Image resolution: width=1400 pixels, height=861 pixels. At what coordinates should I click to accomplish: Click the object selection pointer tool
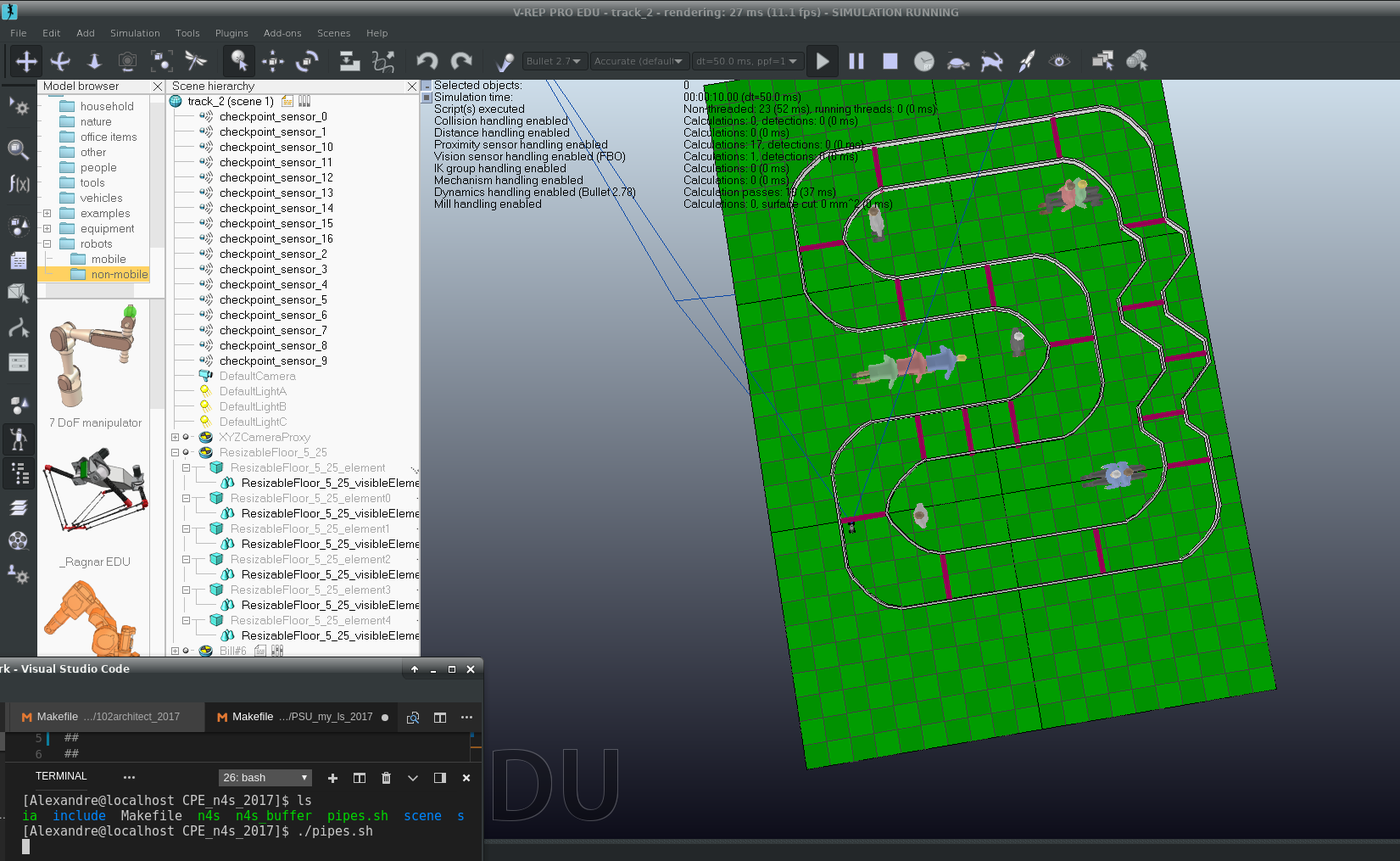239,61
